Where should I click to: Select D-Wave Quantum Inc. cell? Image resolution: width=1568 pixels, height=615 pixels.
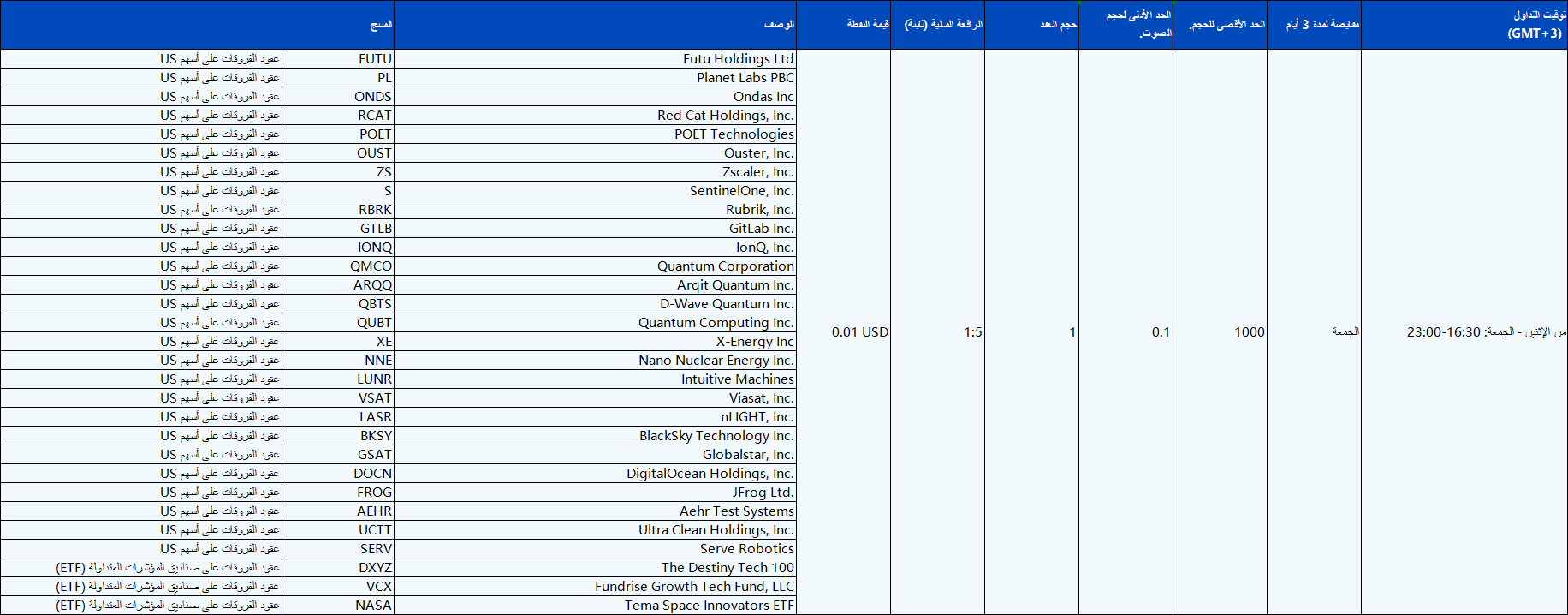tap(596, 304)
